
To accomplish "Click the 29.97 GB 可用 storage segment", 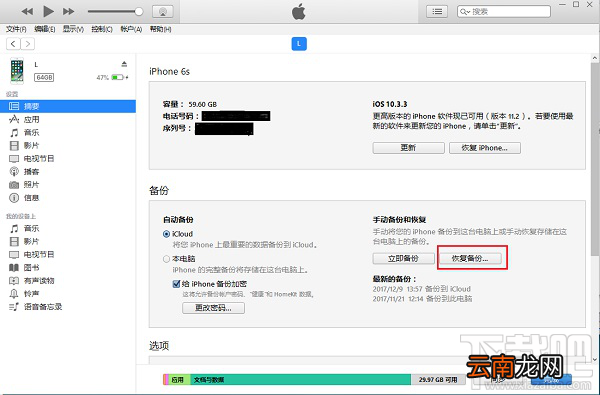I will tap(438, 380).
